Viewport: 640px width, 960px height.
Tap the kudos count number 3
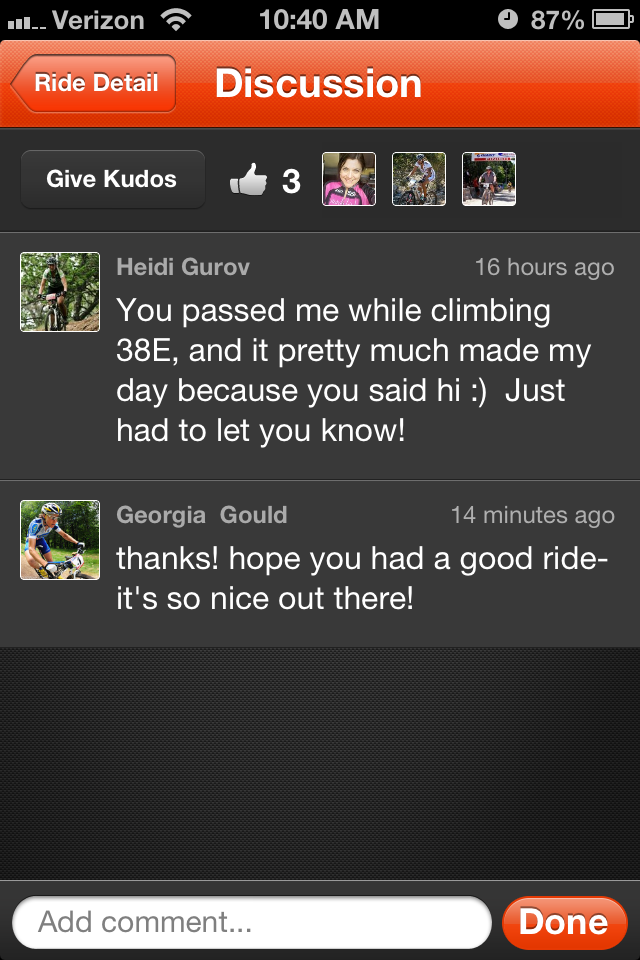click(x=291, y=181)
